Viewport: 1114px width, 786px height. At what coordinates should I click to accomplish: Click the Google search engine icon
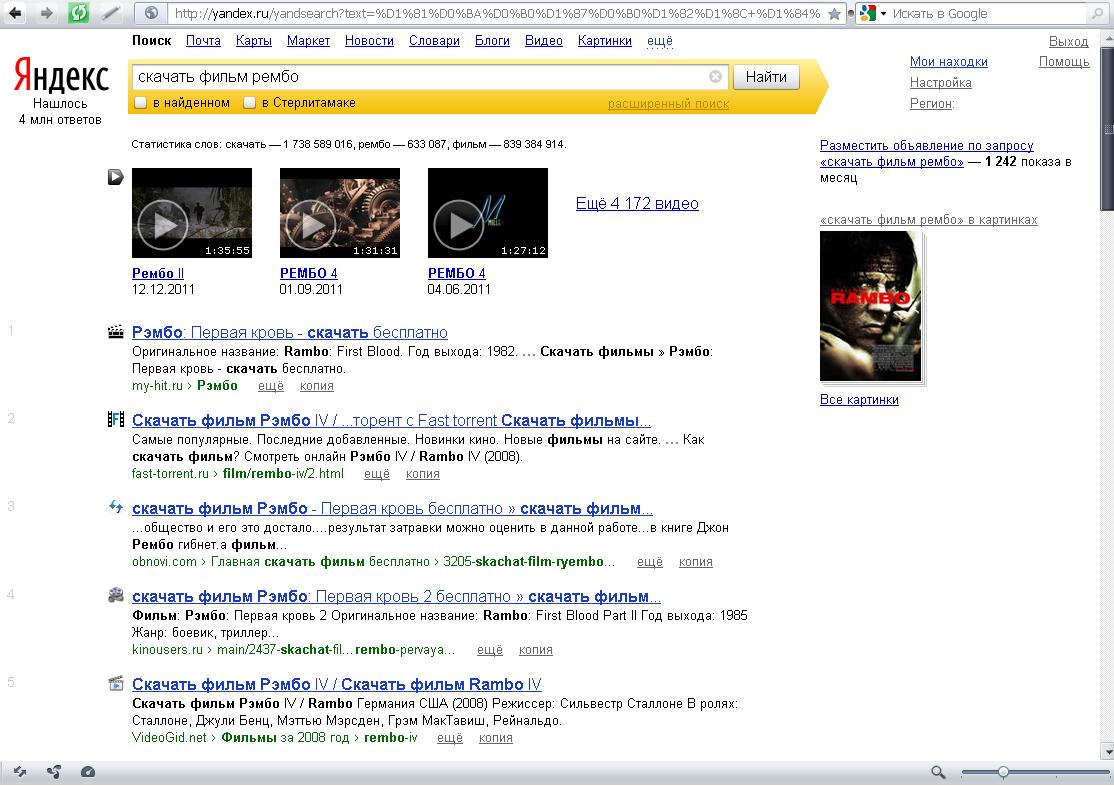[x=867, y=13]
